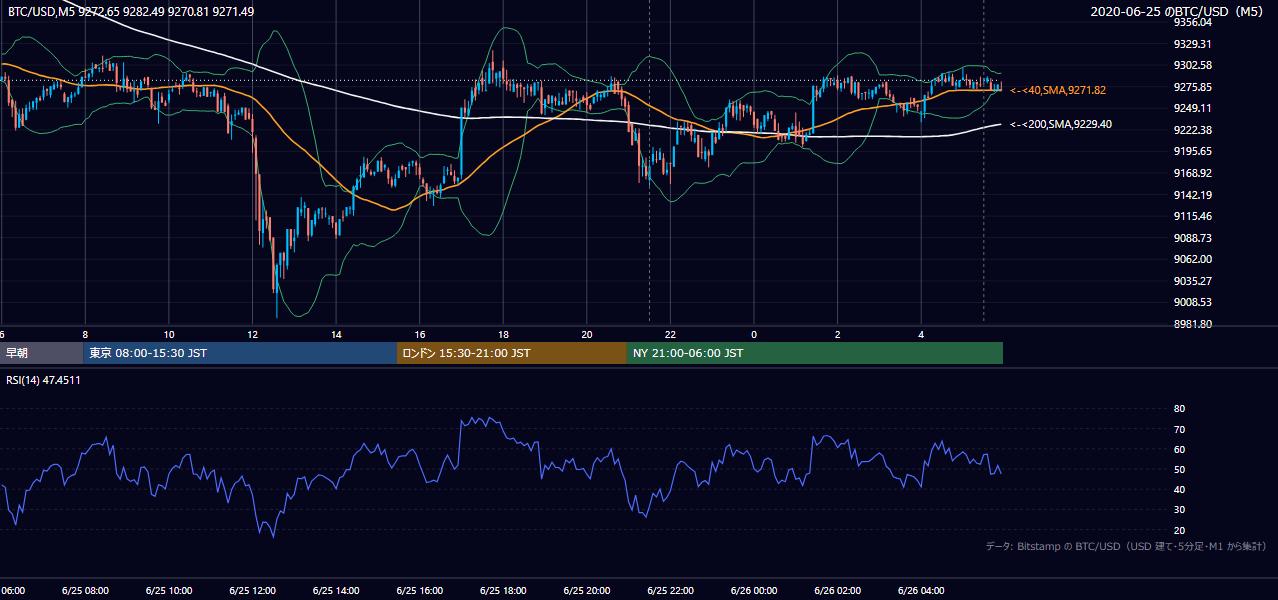This screenshot has height=600, width=1278.
Task: Click price axis label 9168.92
Action: click(1193, 173)
